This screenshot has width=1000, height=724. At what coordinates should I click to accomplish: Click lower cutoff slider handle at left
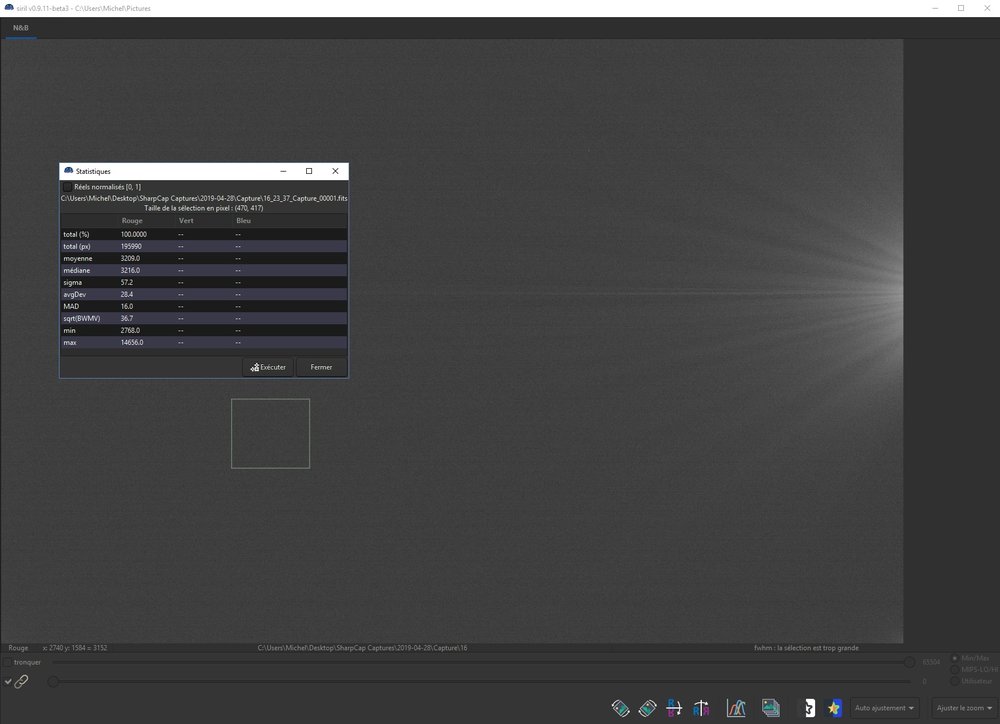point(53,681)
